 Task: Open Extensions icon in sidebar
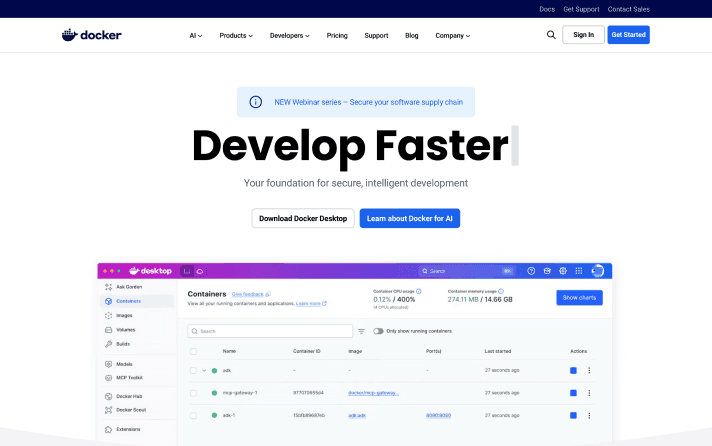(109, 429)
